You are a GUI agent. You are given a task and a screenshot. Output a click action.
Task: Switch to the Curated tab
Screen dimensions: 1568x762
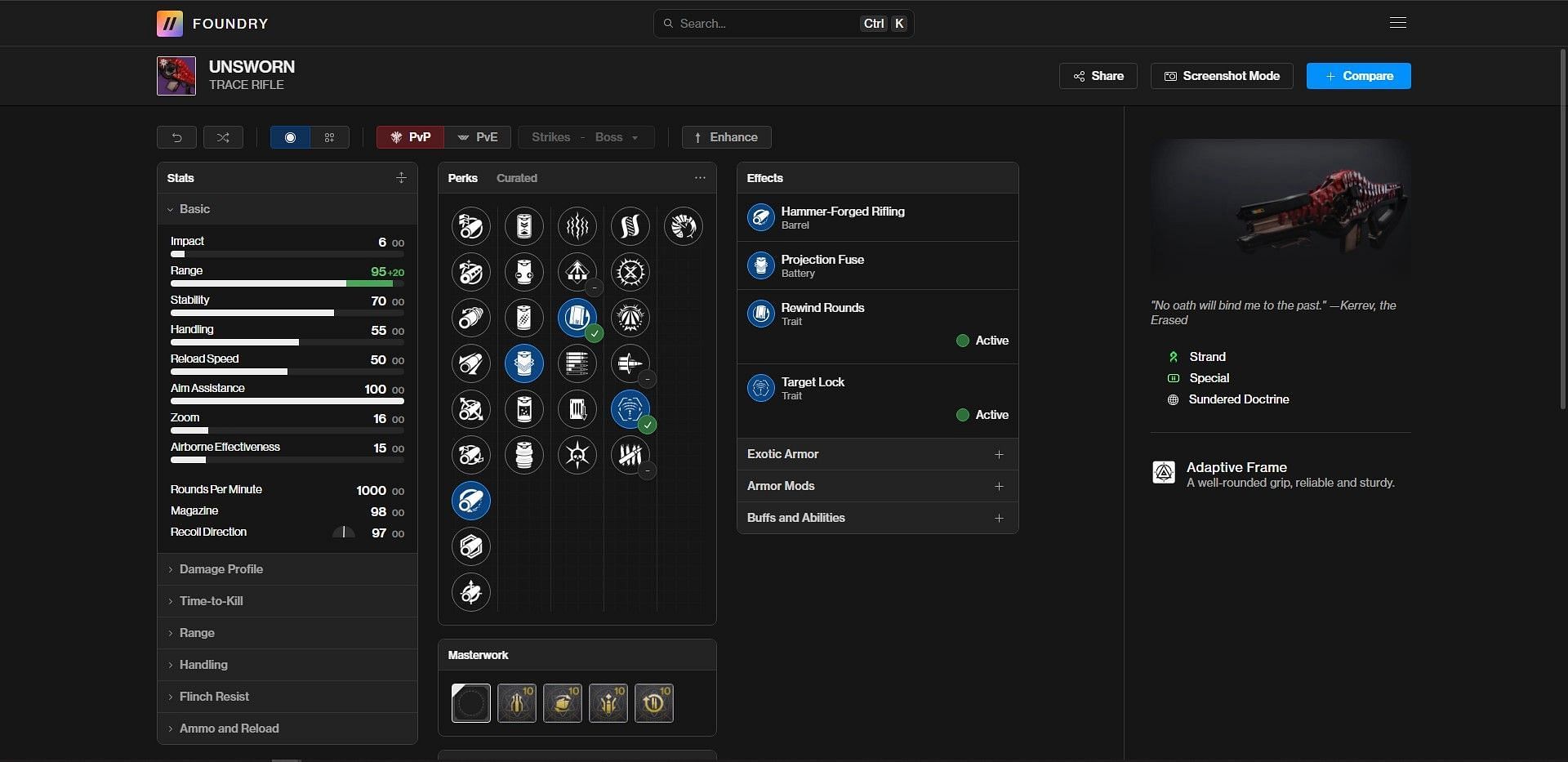[x=516, y=178]
